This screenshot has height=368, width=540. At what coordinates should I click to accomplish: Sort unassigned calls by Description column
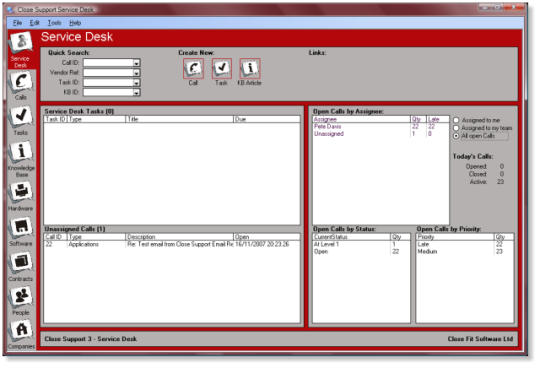tap(179, 237)
